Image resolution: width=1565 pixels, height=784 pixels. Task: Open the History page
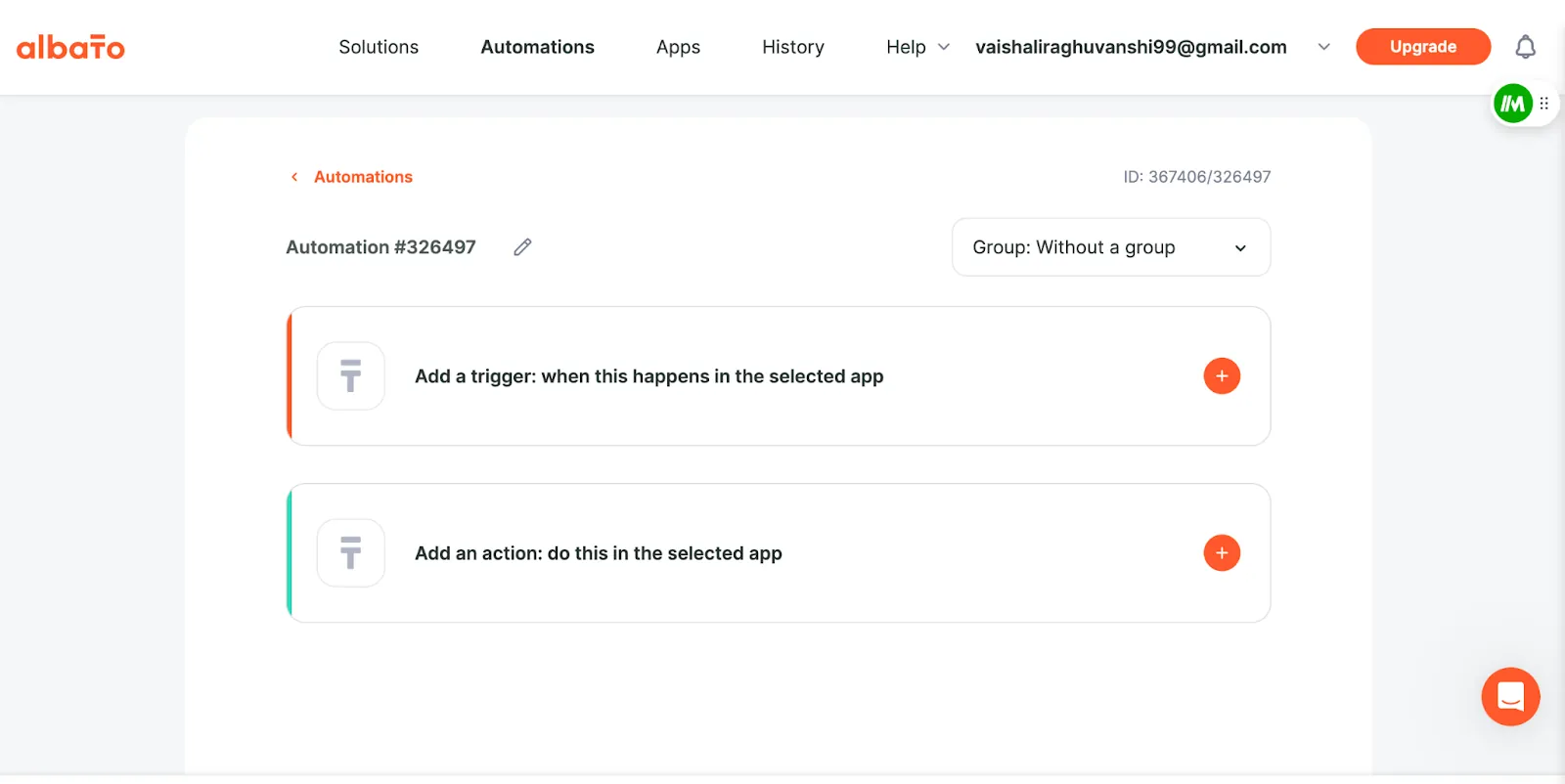(793, 47)
